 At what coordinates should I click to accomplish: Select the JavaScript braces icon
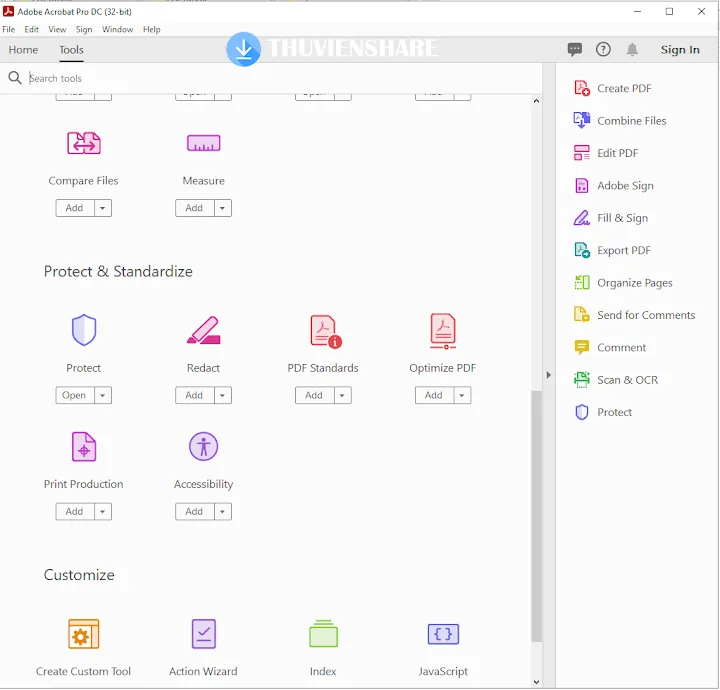coord(443,634)
